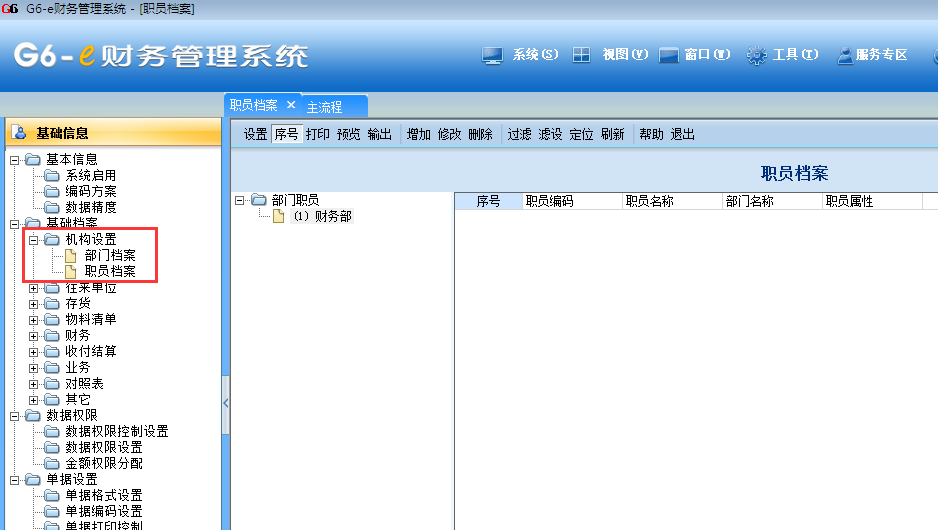Click 删除 in the toolbar
The image size is (938, 530).
480,134
